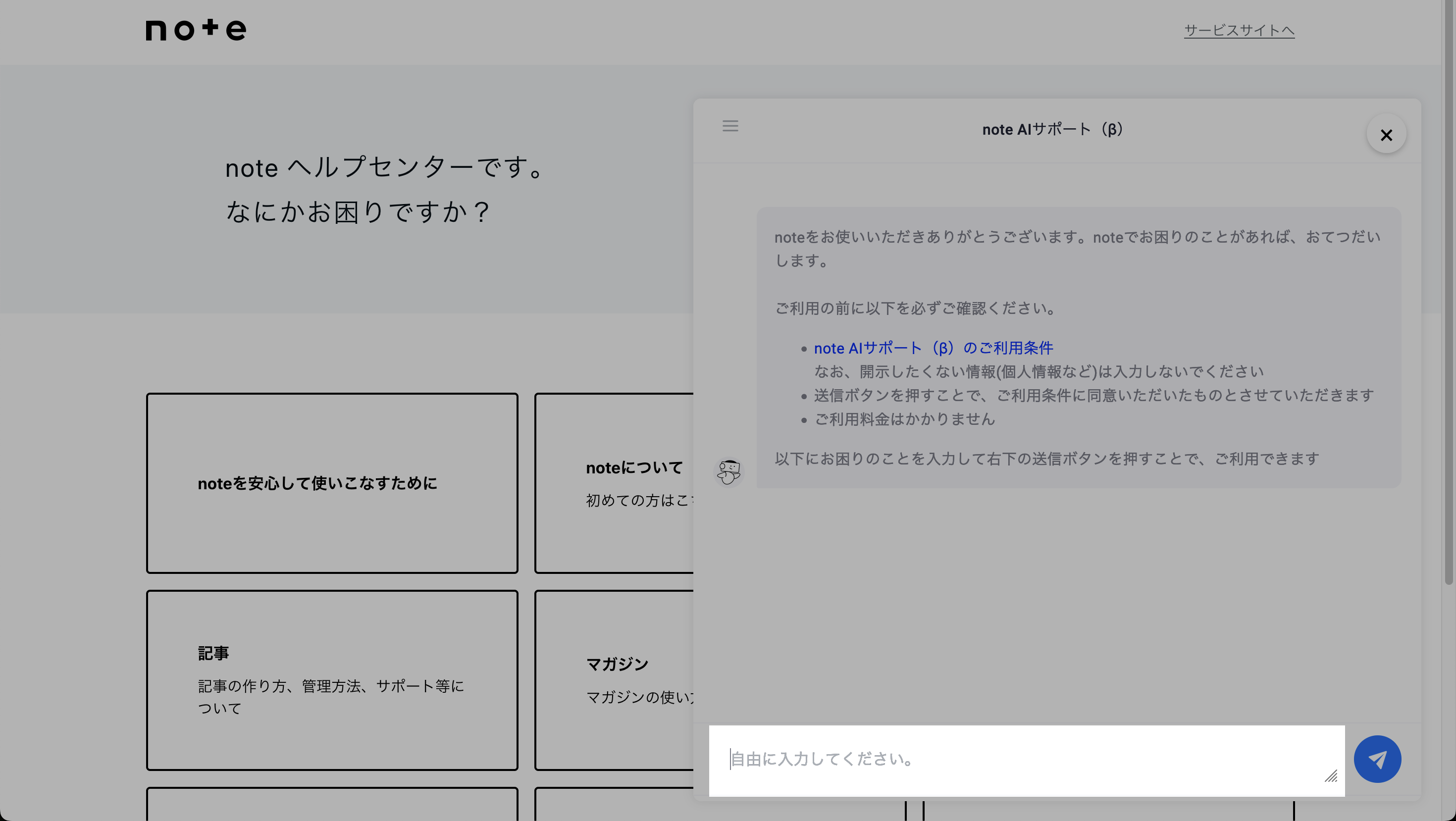The height and width of the screenshot is (821, 1456).
Task: Open the noteを安心して使いこなすために card
Action: [x=332, y=483]
